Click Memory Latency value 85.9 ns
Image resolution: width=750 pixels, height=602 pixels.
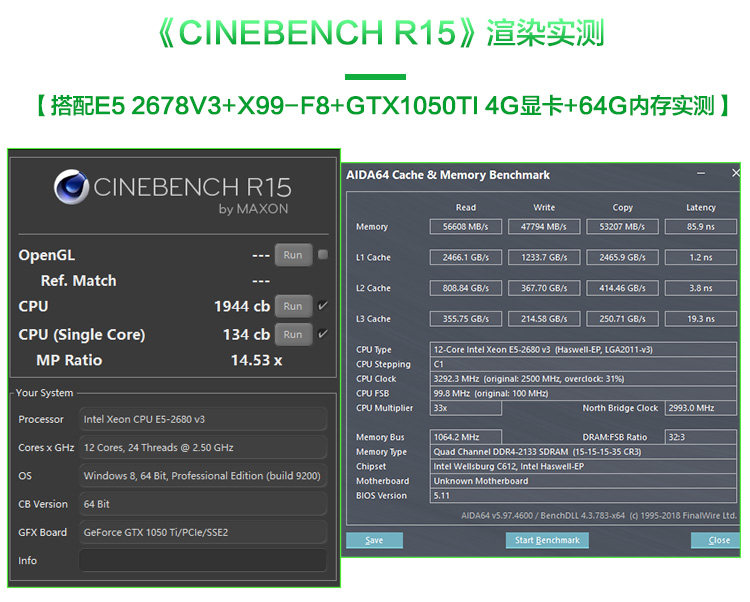point(701,227)
